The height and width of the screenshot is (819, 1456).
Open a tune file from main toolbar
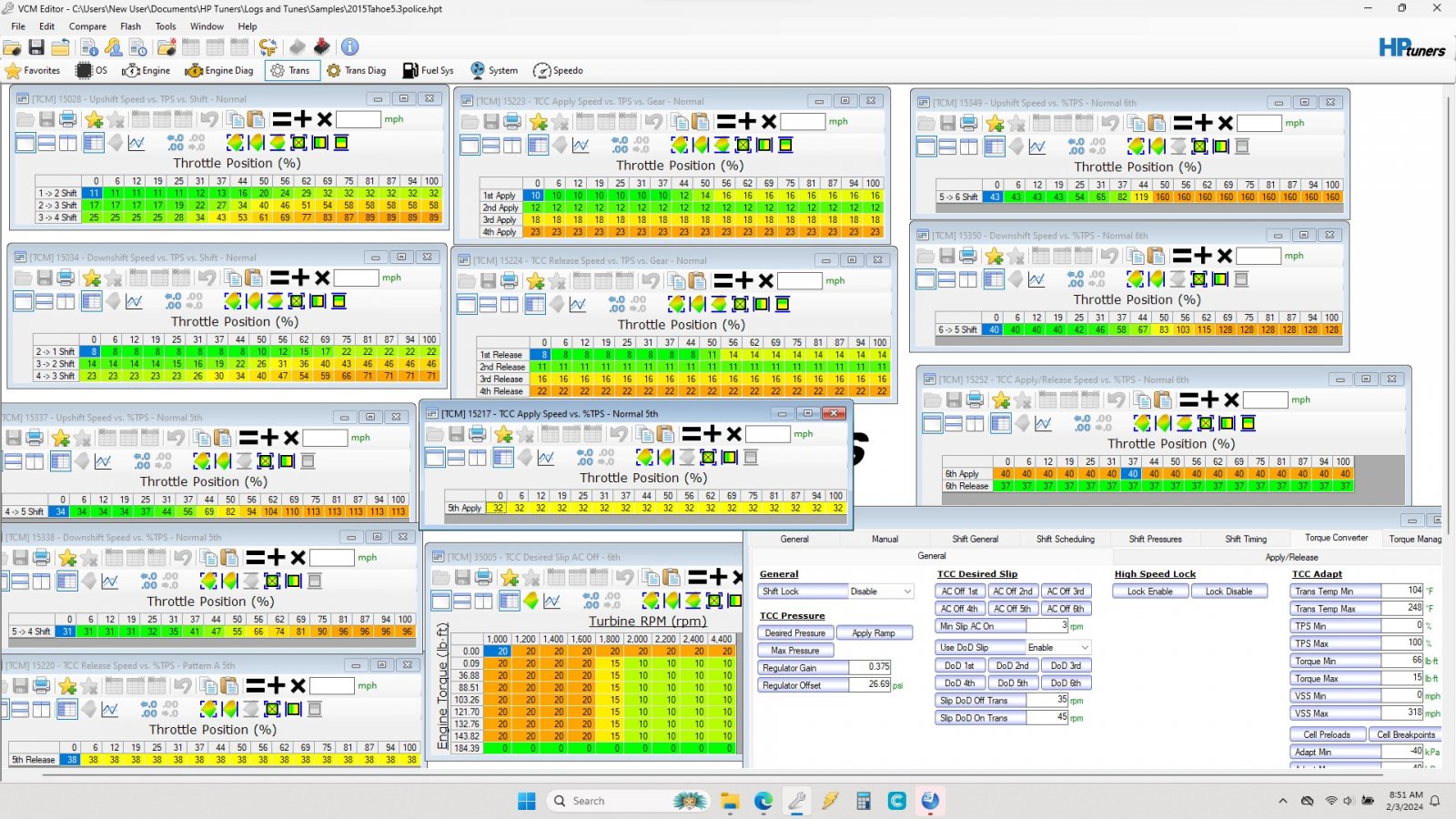click(x=13, y=47)
